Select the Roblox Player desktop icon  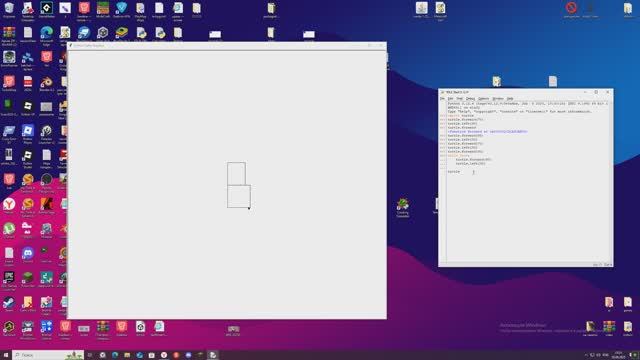click(x=28, y=133)
